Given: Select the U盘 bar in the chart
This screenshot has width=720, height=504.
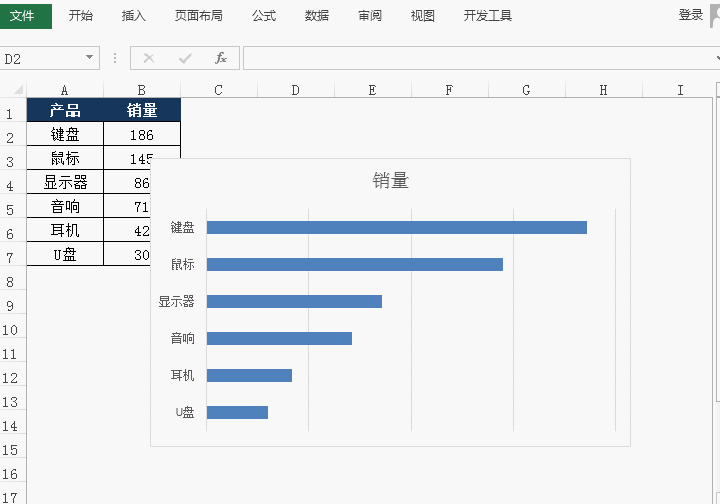Looking at the screenshot, I should click(x=237, y=412).
